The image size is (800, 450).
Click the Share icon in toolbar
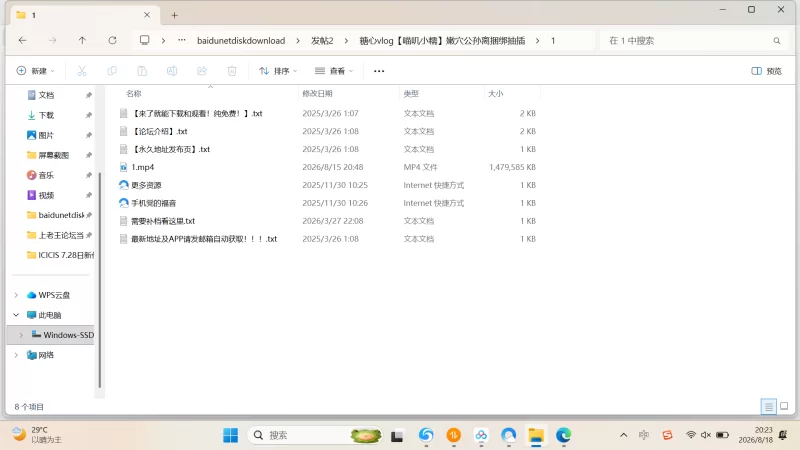tap(202, 71)
